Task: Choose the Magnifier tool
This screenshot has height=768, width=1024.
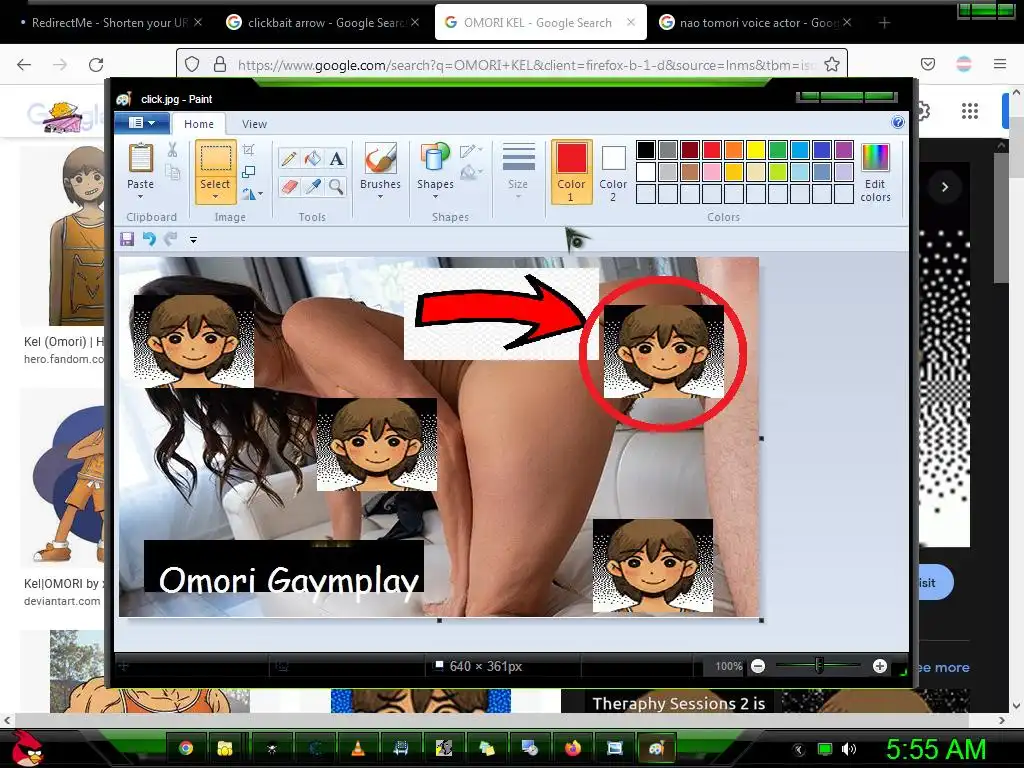Action: click(336, 187)
